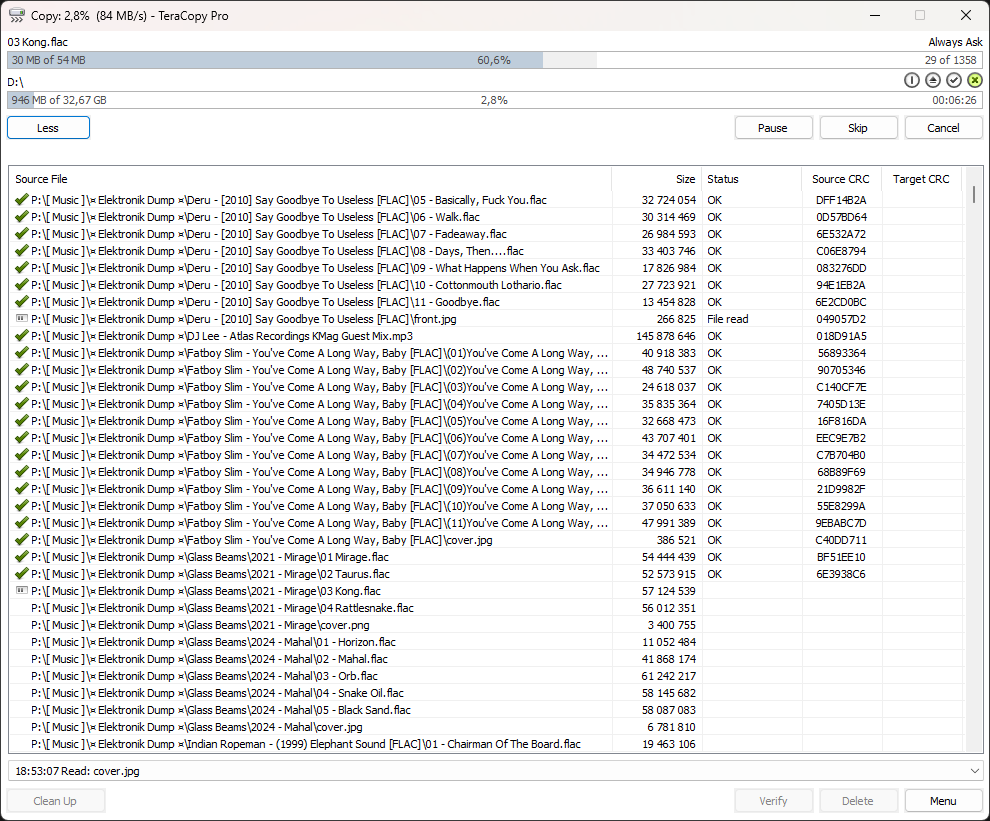
Task: Open the 'Always Ask' overwrite mode selector
Action: click(x=955, y=42)
